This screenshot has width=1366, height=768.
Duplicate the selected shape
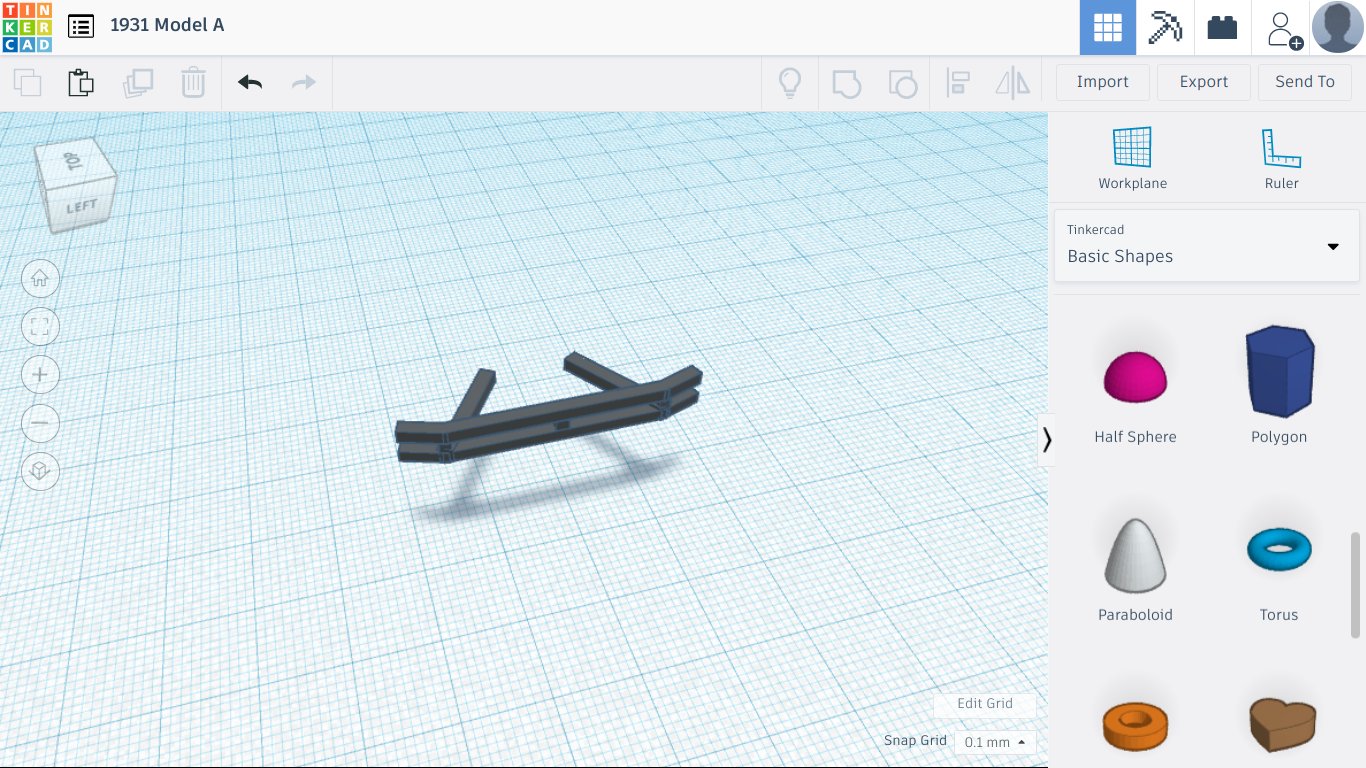138,82
